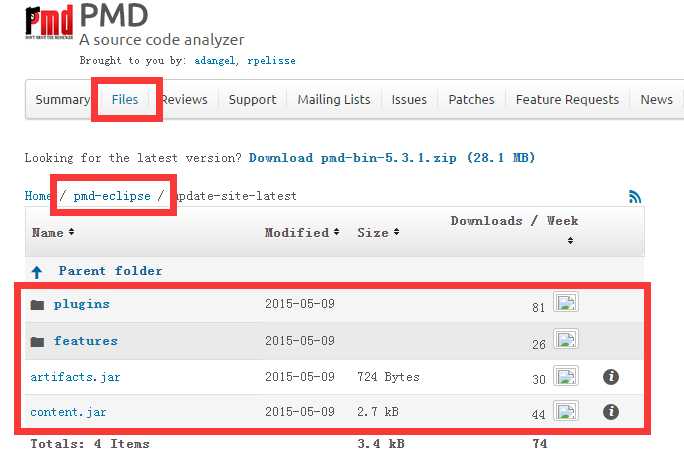Open adangel's profile link
684x470 pixels.
tap(215, 61)
